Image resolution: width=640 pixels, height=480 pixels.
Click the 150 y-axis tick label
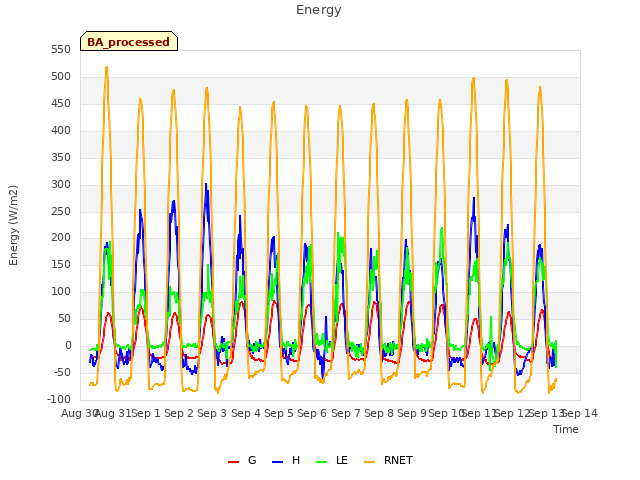[61, 265]
